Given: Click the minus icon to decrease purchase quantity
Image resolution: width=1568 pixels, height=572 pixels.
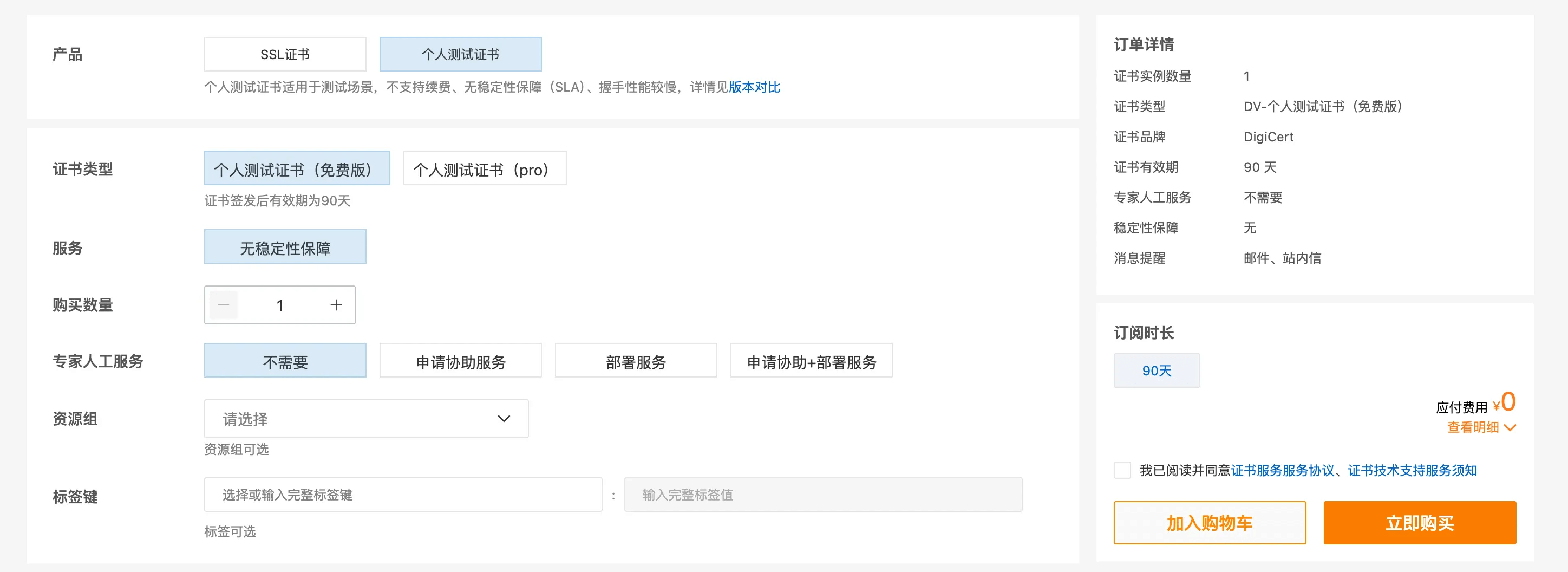Looking at the screenshot, I should pos(224,305).
